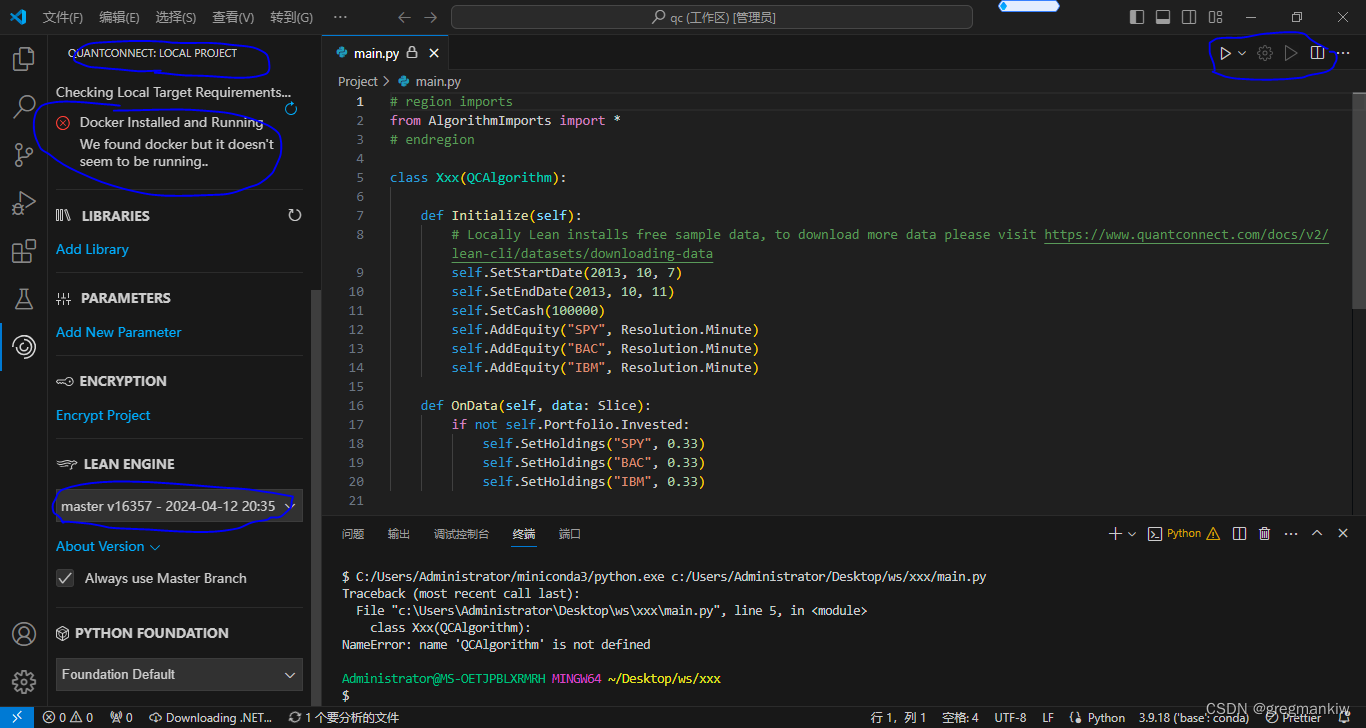The width and height of the screenshot is (1366, 728).
Task: Open the Extensions view
Action: click(x=23, y=251)
